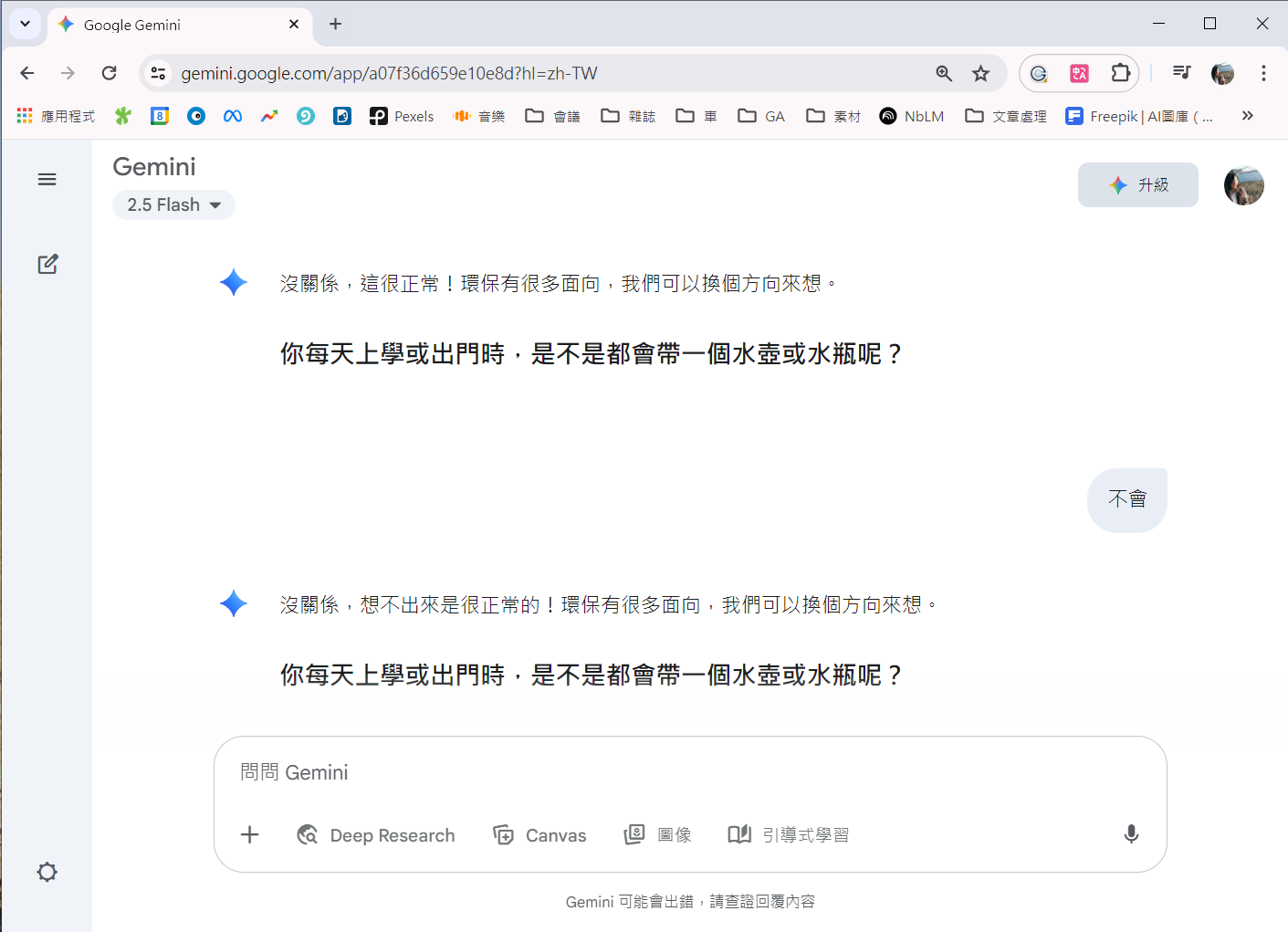The height and width of the screenshot is (932, 1288).
Task: Open the GA bookmark folder
Action: 761,116
